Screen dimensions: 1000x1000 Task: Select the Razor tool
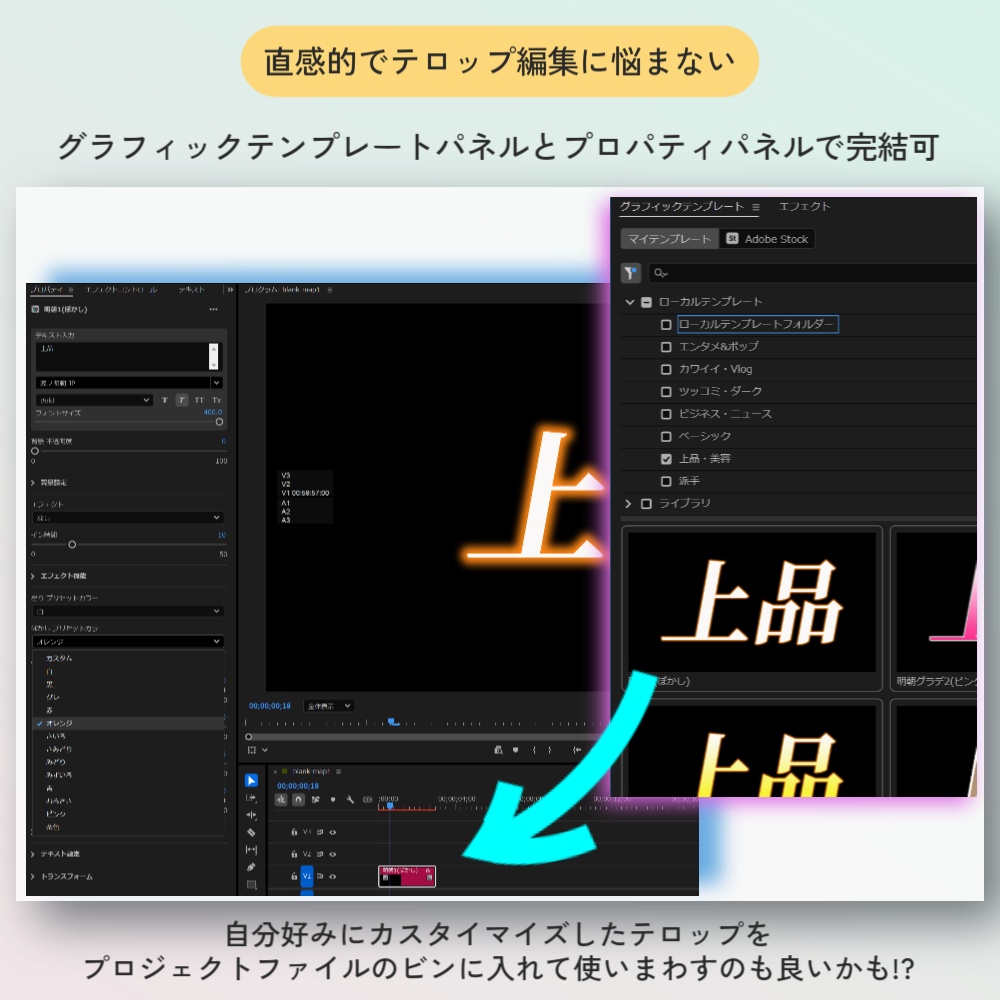(251, 832)
